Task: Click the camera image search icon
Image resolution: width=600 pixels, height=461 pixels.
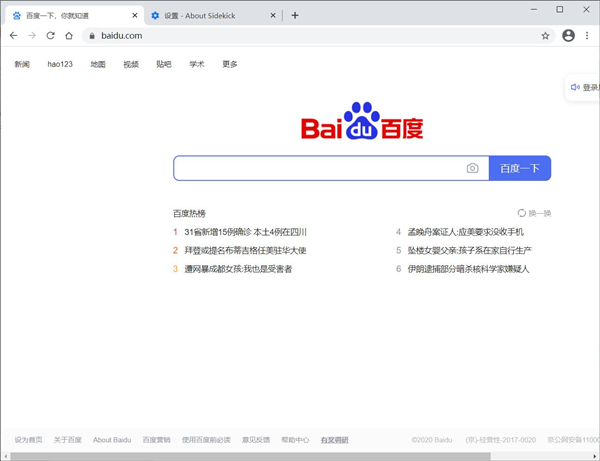Action: coord(472,169)
